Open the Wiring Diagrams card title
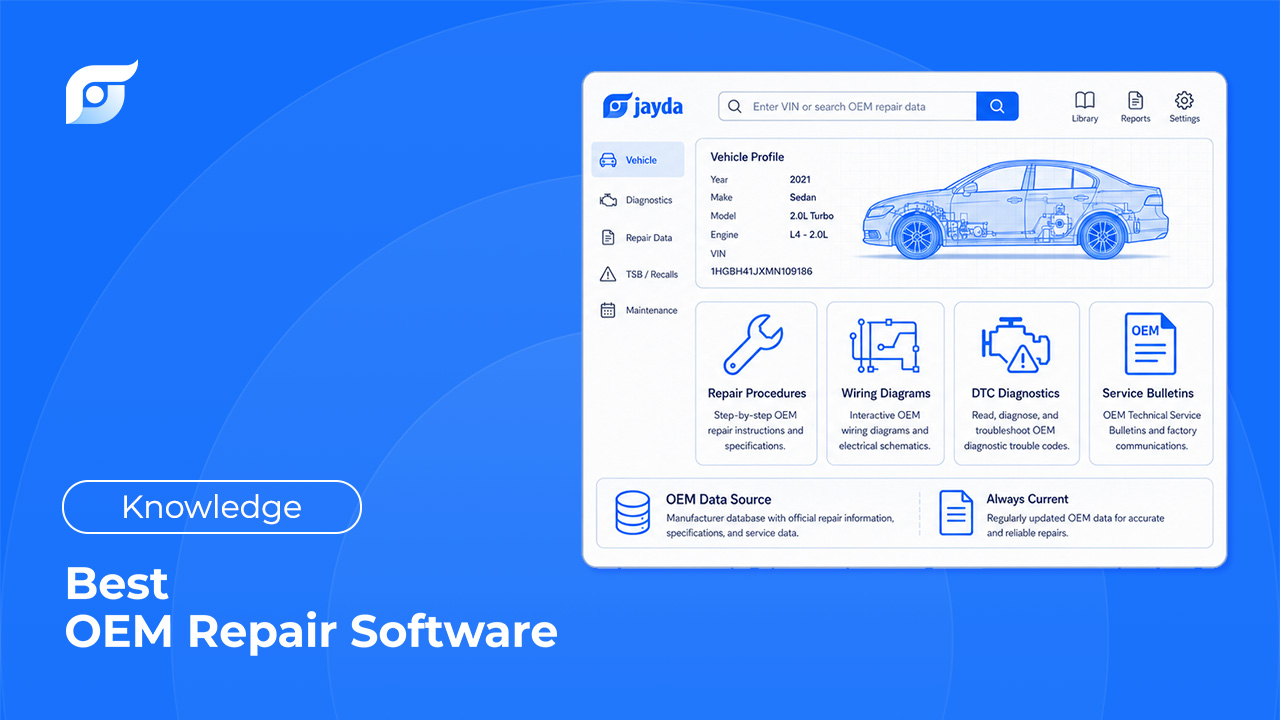 (x=886, y=393)
